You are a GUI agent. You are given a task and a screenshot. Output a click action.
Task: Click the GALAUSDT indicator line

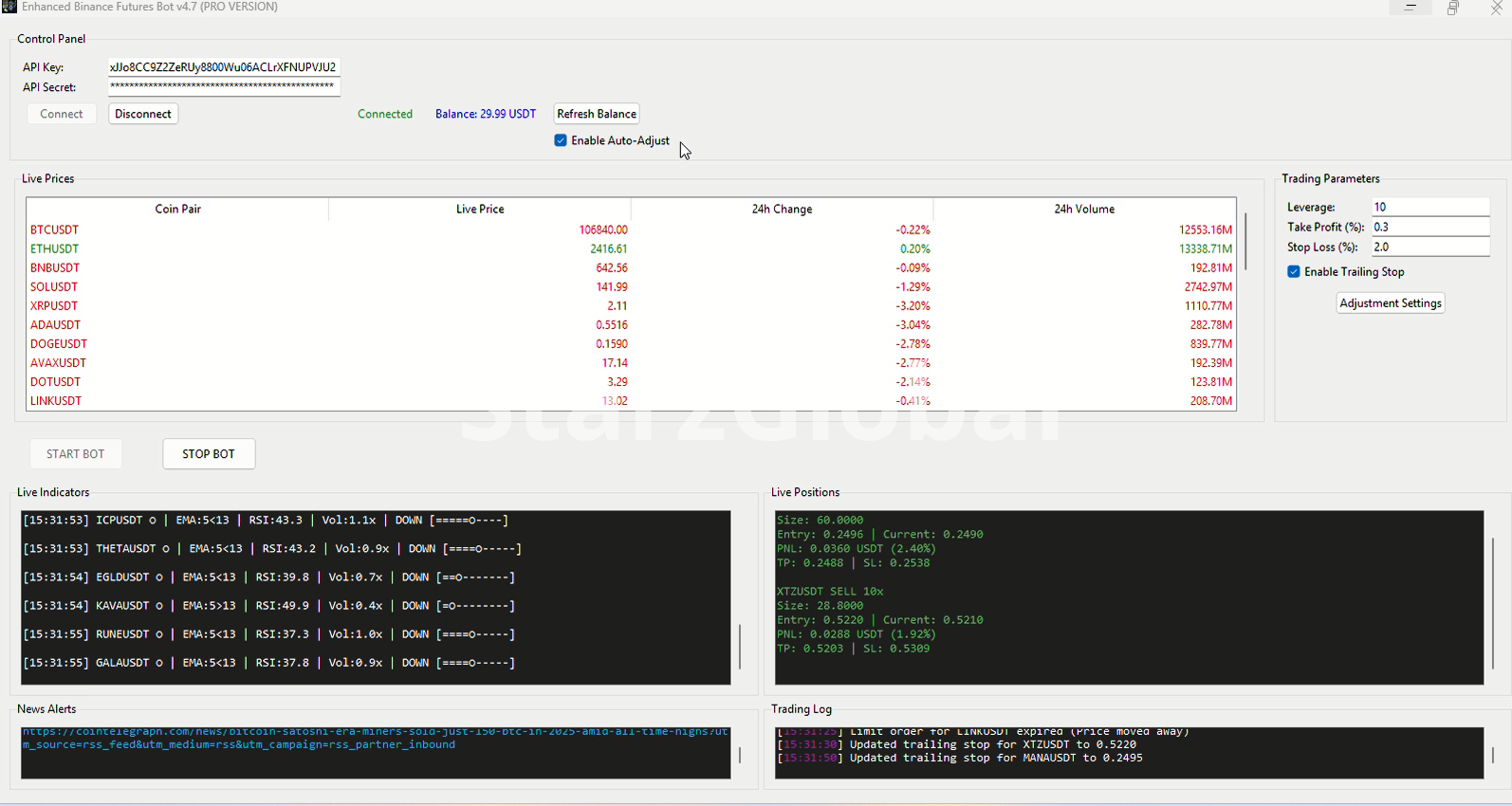point(269,663)
